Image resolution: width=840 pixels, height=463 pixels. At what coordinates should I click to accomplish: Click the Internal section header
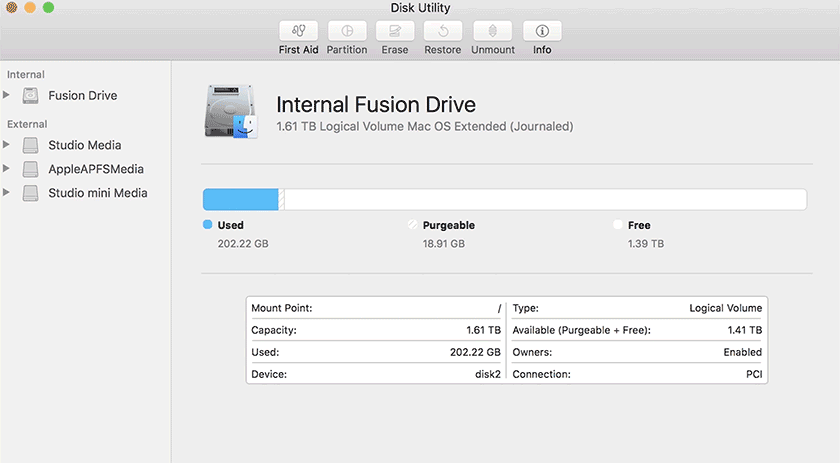[26, 74]
